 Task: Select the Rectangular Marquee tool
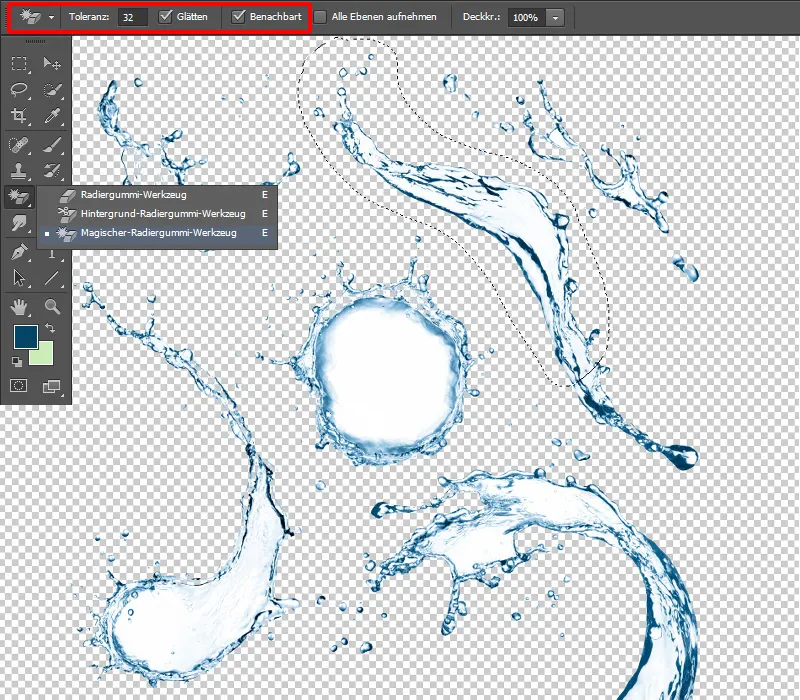point(19,63)
